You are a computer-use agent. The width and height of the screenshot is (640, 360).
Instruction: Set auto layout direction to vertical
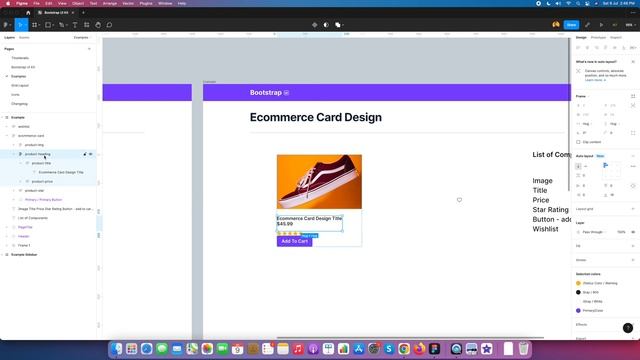(578, 166)
